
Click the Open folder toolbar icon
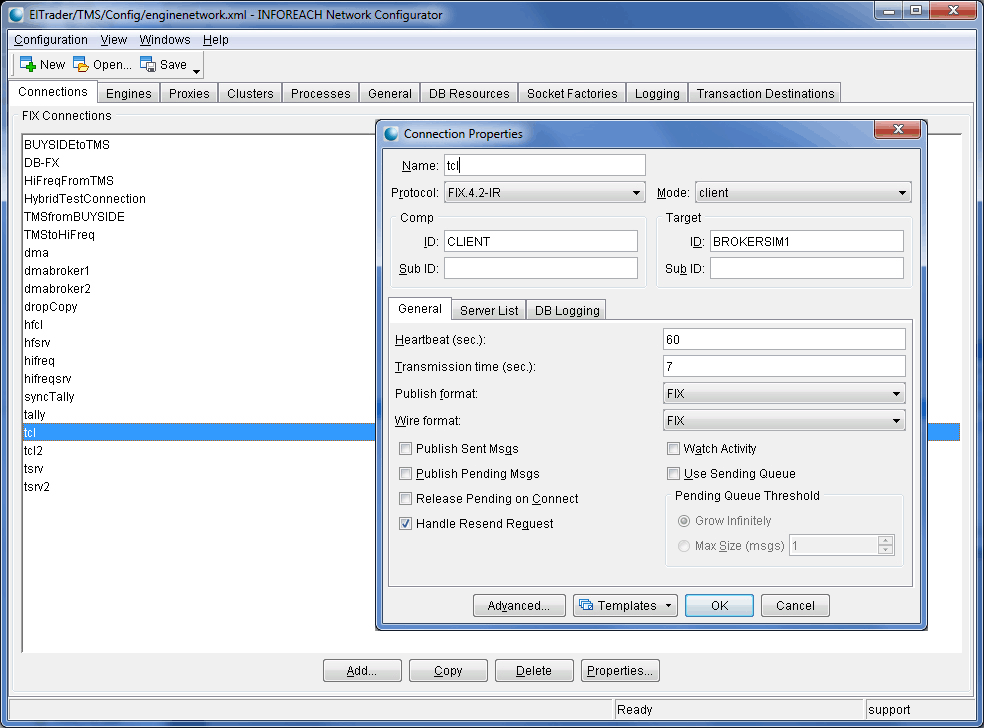pyautogui.click(x=81, y=64)
